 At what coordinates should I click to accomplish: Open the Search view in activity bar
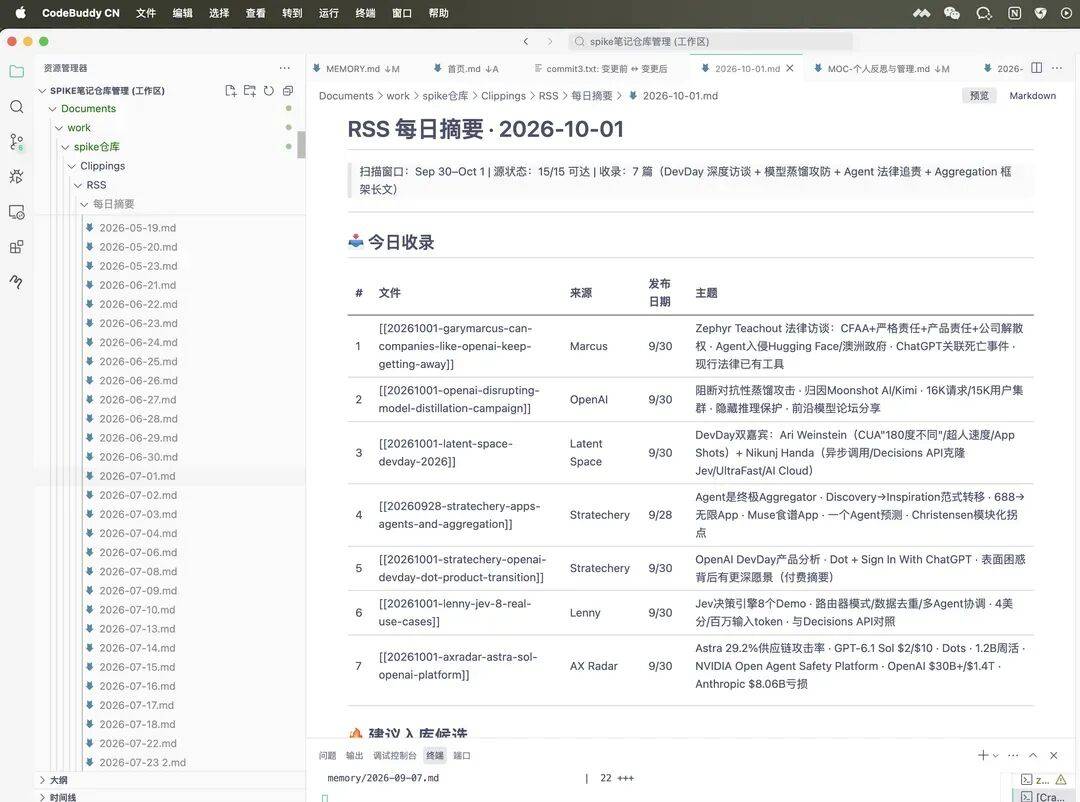(17, 107)
